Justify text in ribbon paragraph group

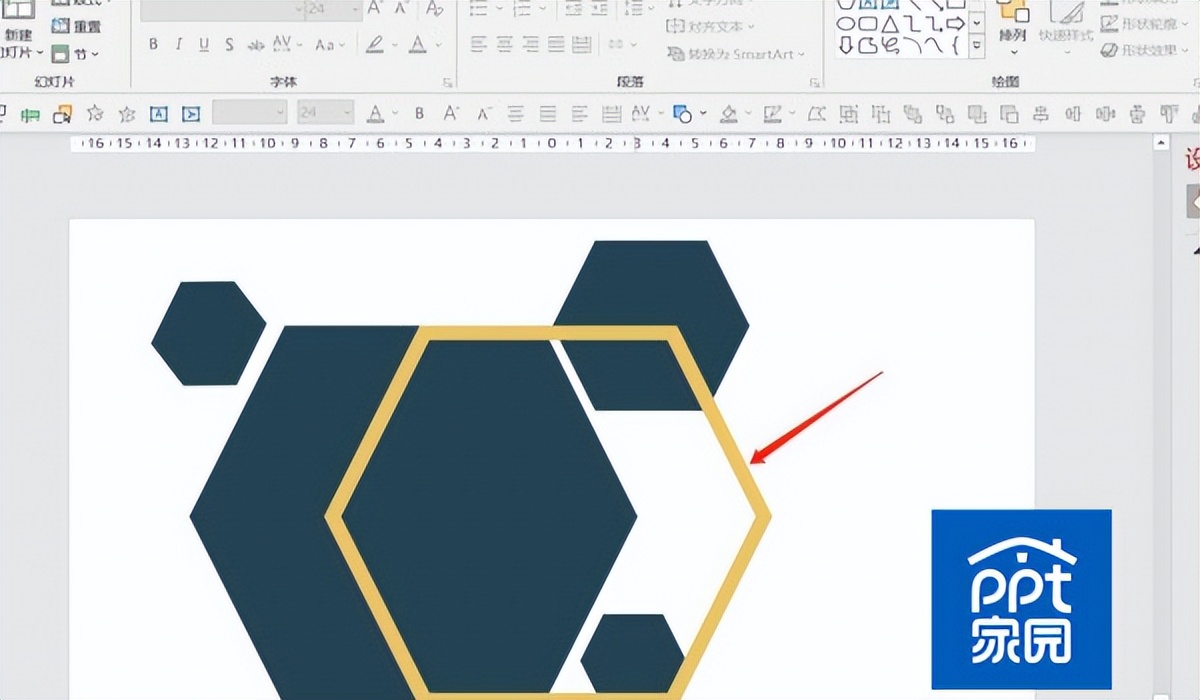[x=556, y=45]
